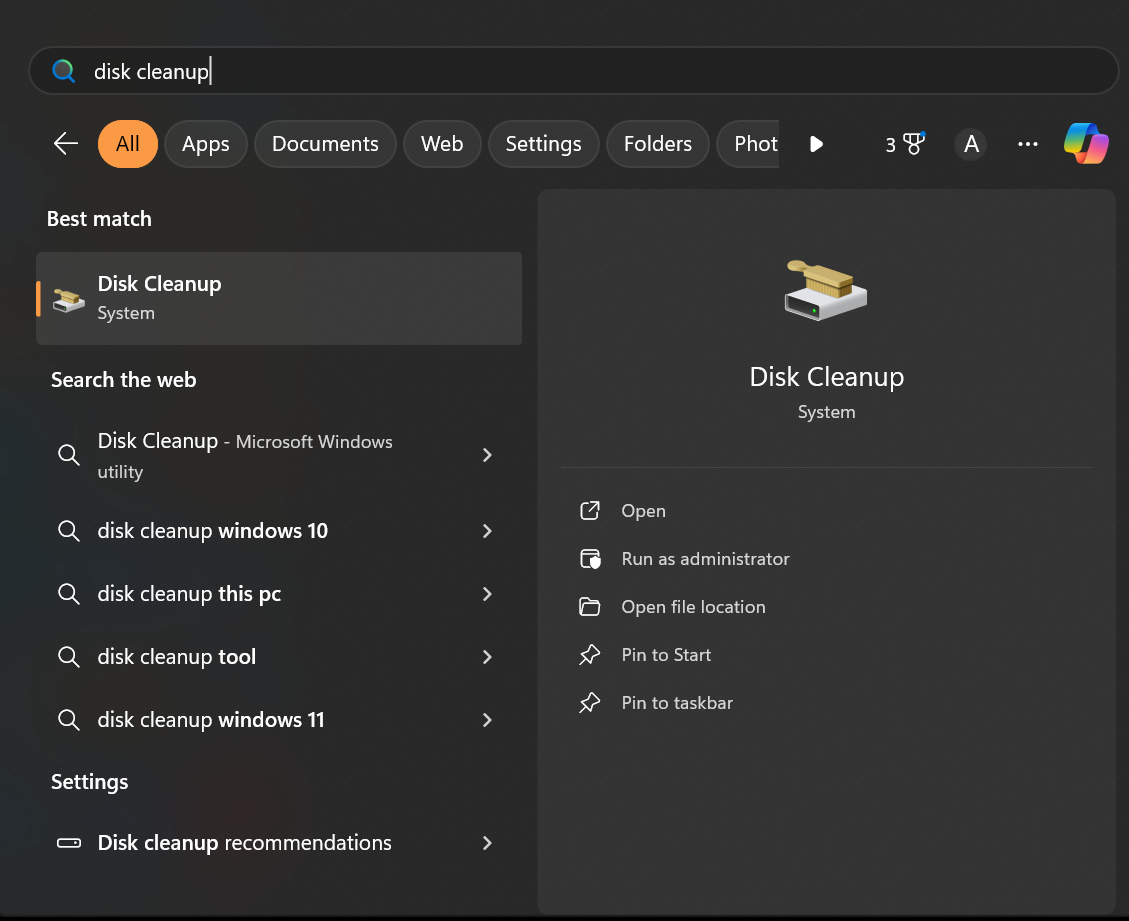1129x921 pixels.
Task: Click the Run as administrator shield icon
Action: pos(590,559)
